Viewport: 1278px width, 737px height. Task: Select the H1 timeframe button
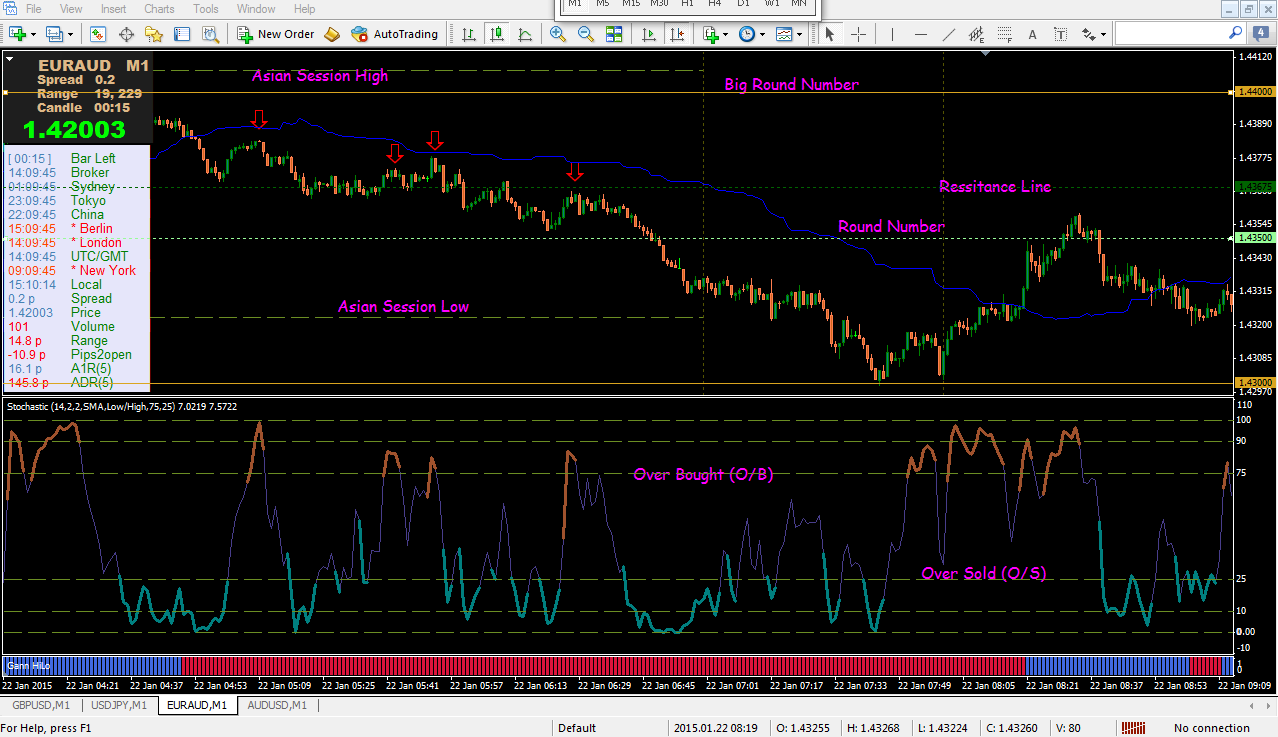point(687,5)
